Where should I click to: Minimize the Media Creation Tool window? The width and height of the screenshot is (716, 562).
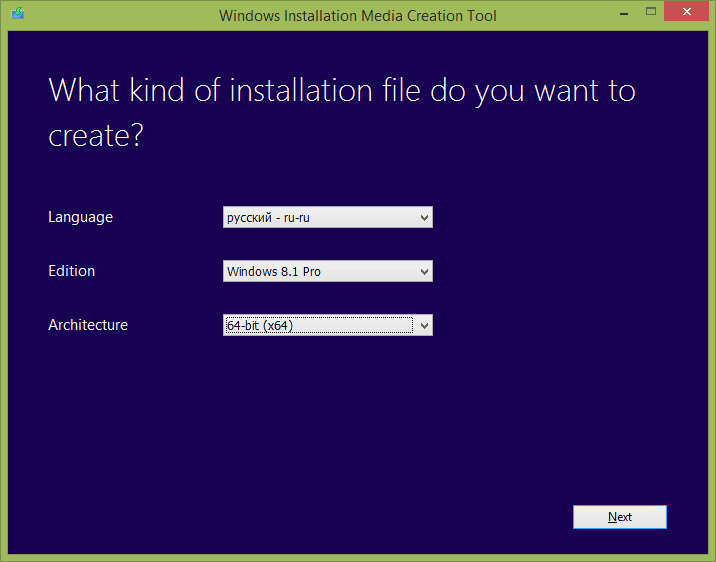624,13
